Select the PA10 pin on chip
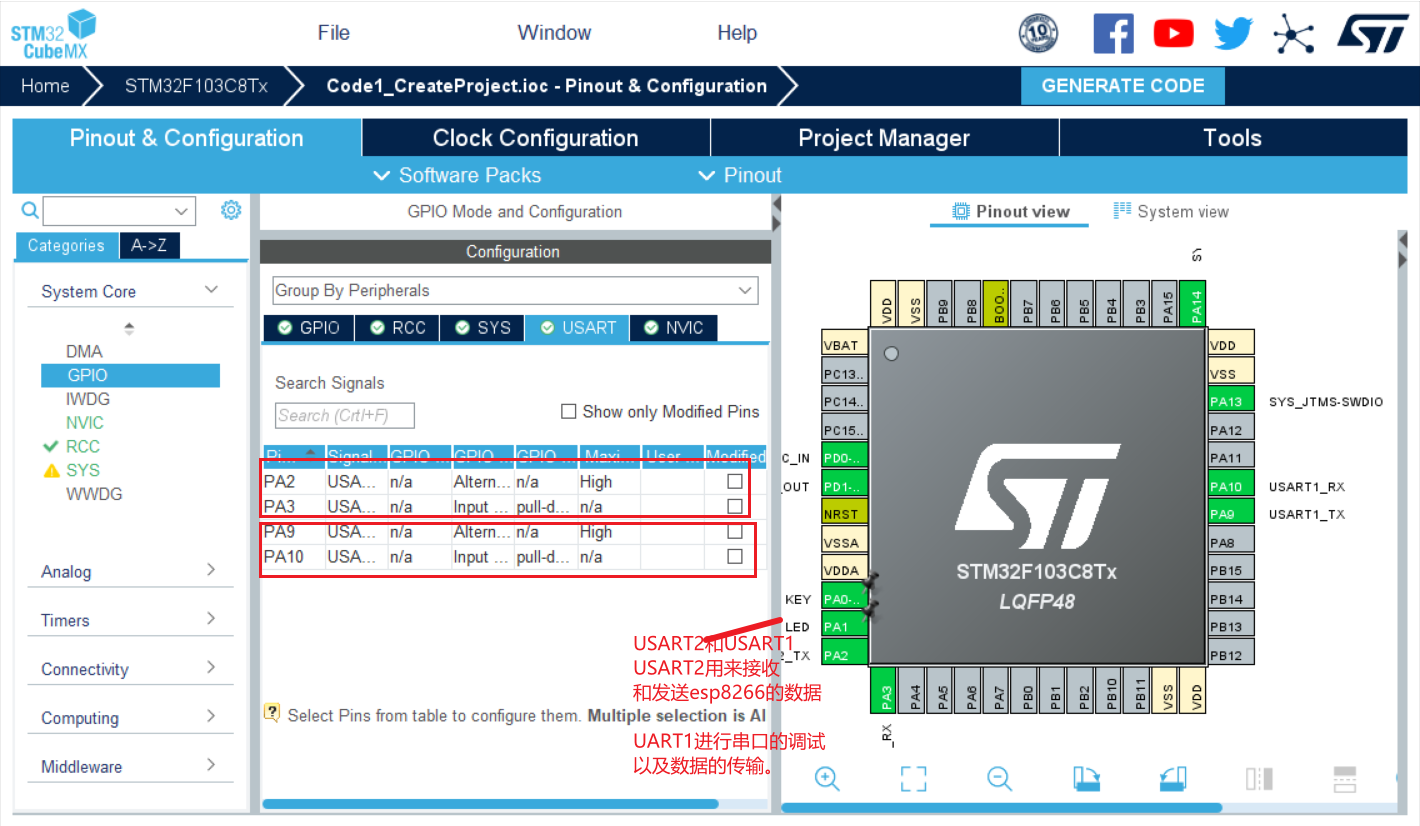This screenshot has height=826, width=1420. click(x=1231, y=486)
